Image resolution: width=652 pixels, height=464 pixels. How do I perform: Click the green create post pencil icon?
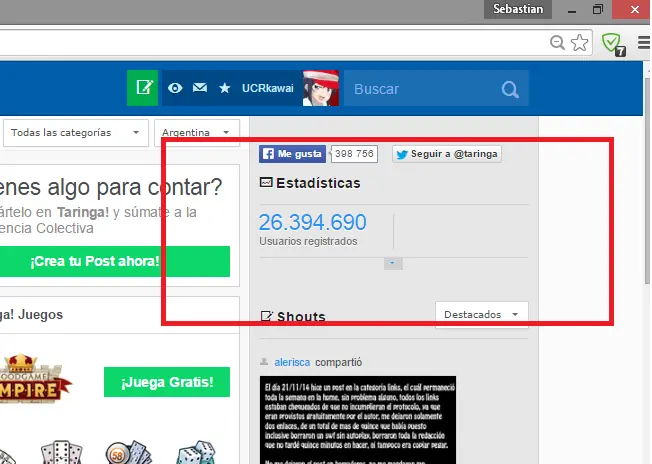(x=143, y=88)
